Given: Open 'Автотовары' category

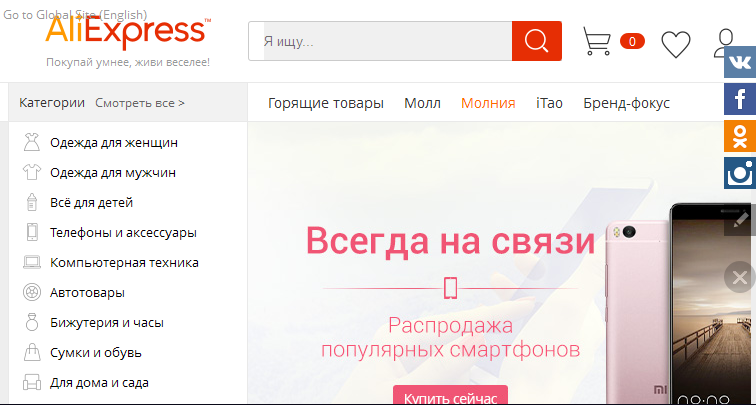Looking at the screenshot, I should pyautogui.click(x=87, y=293).
